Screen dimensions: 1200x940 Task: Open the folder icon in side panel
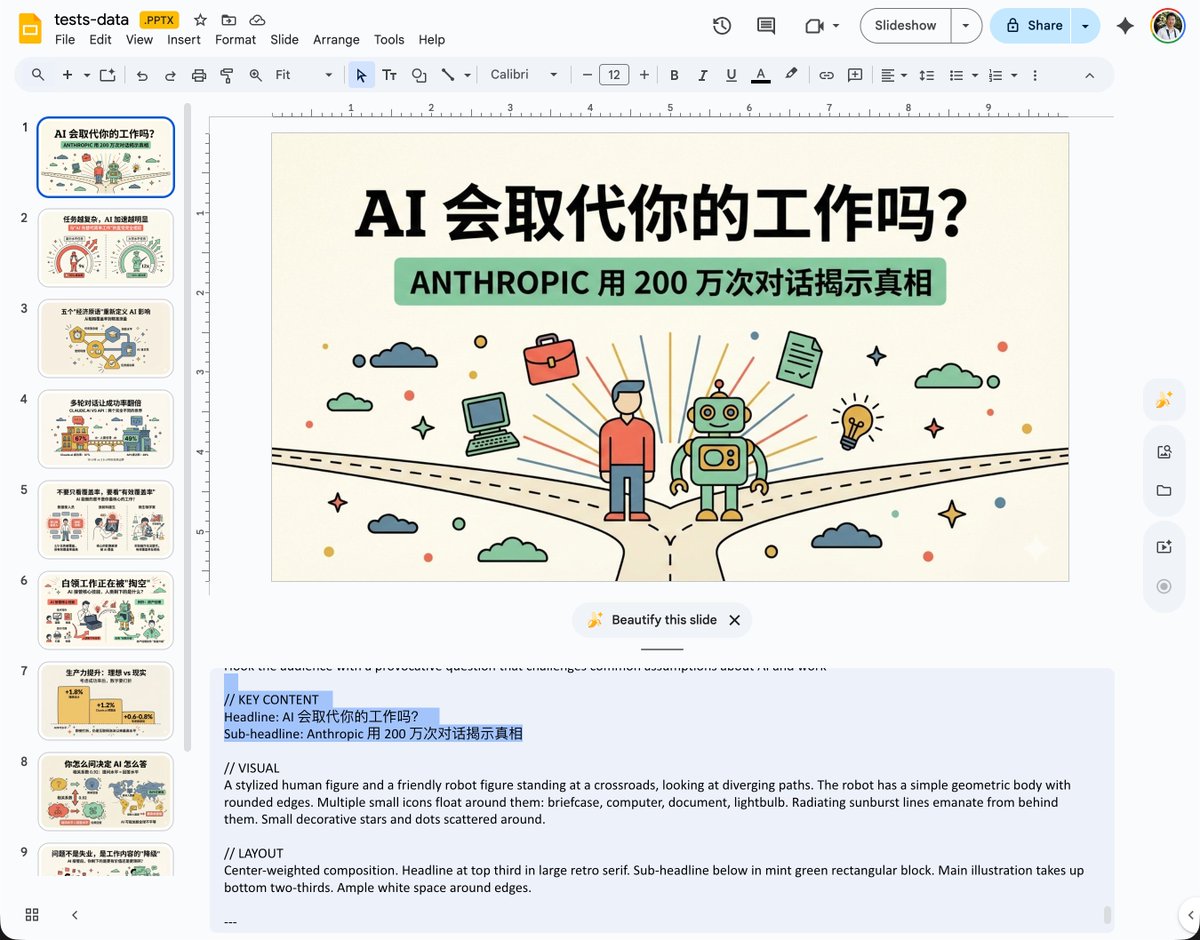(x=1164, y=490)
